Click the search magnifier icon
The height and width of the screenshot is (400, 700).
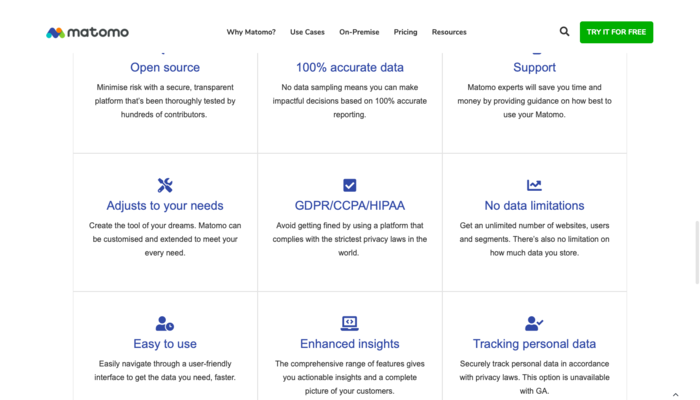pos(564,31)
